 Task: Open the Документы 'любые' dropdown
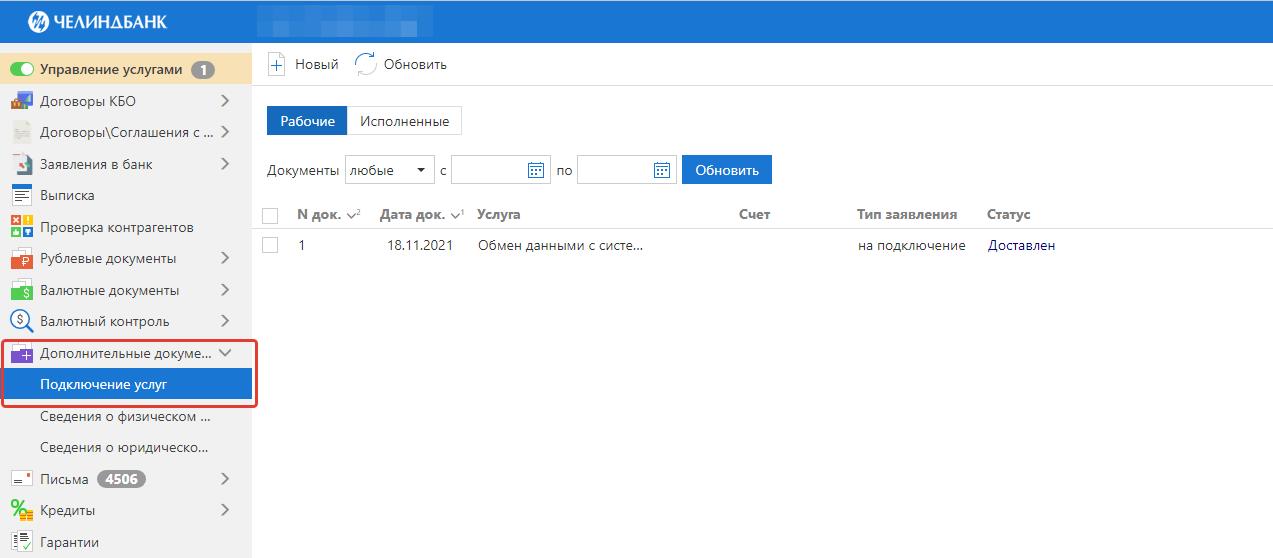389,170
